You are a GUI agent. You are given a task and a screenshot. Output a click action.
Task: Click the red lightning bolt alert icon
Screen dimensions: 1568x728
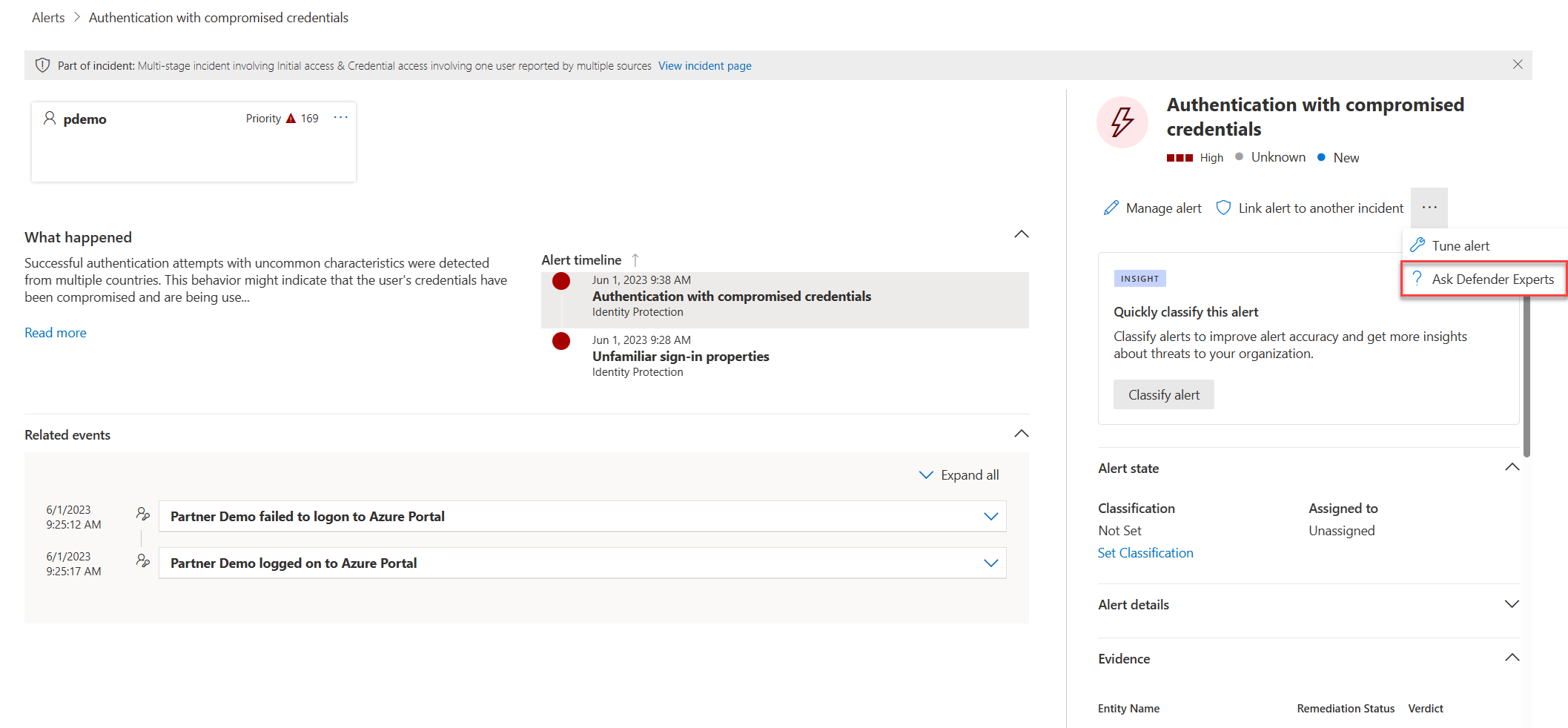click(x=1122, y=122)
